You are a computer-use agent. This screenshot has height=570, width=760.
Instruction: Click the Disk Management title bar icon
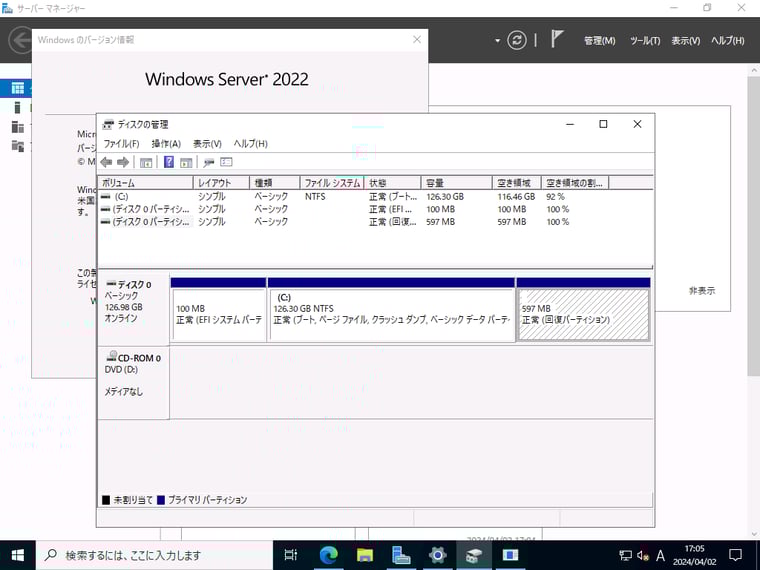coord(109,125)
